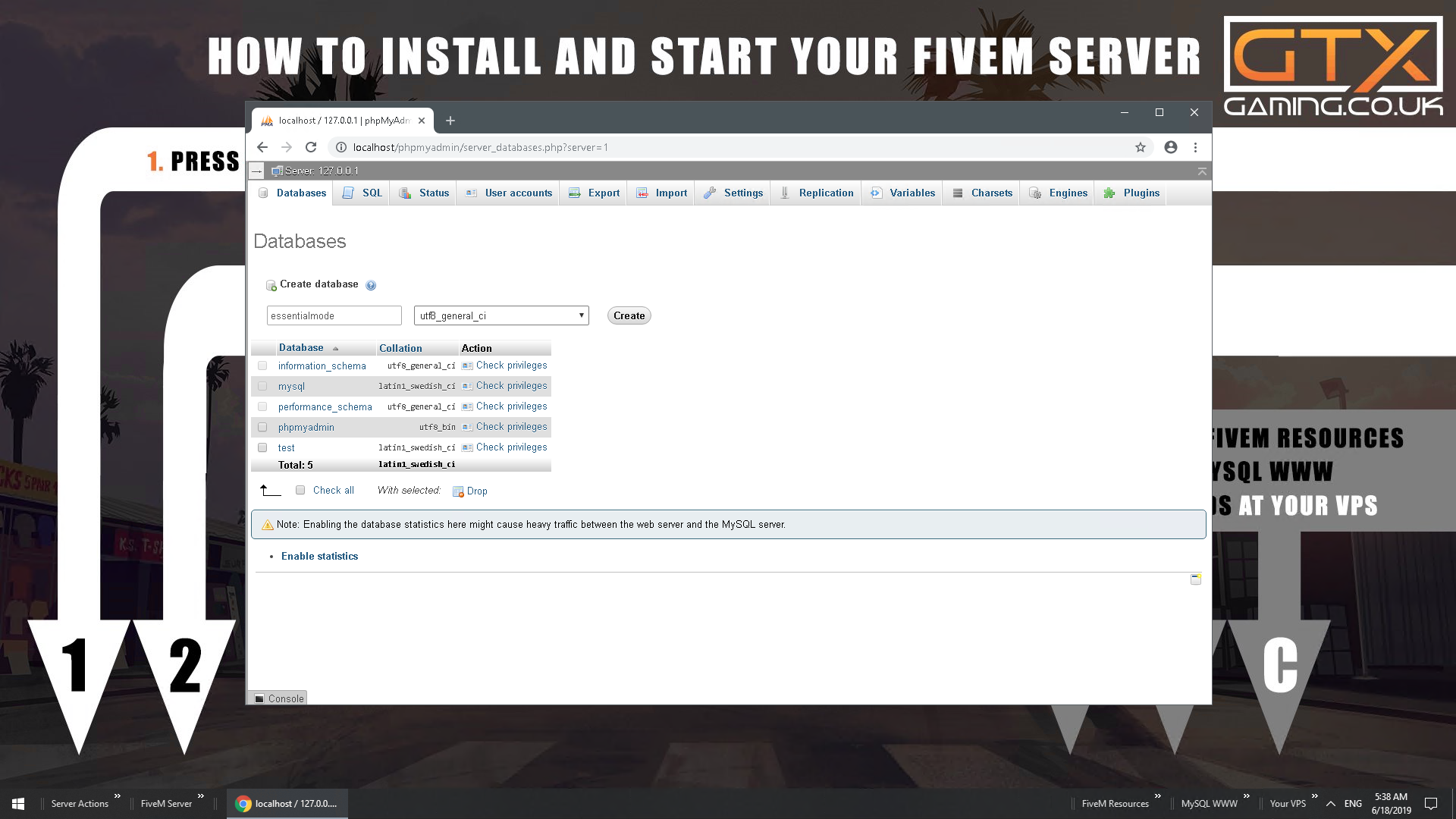Open the Export tab
1456x819 pixels.
595,193
